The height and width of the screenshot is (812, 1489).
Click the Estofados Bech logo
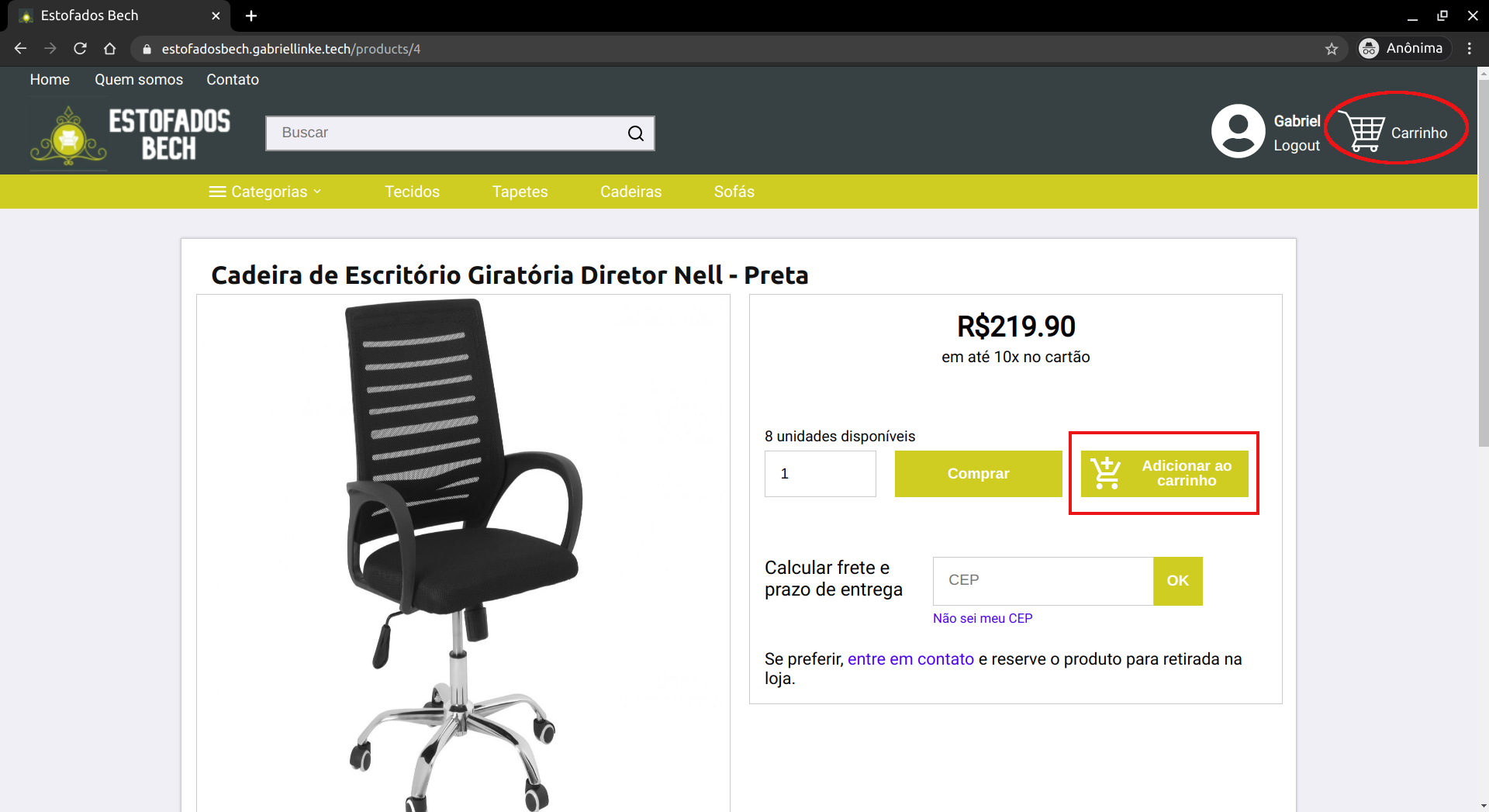coord(130,136)
